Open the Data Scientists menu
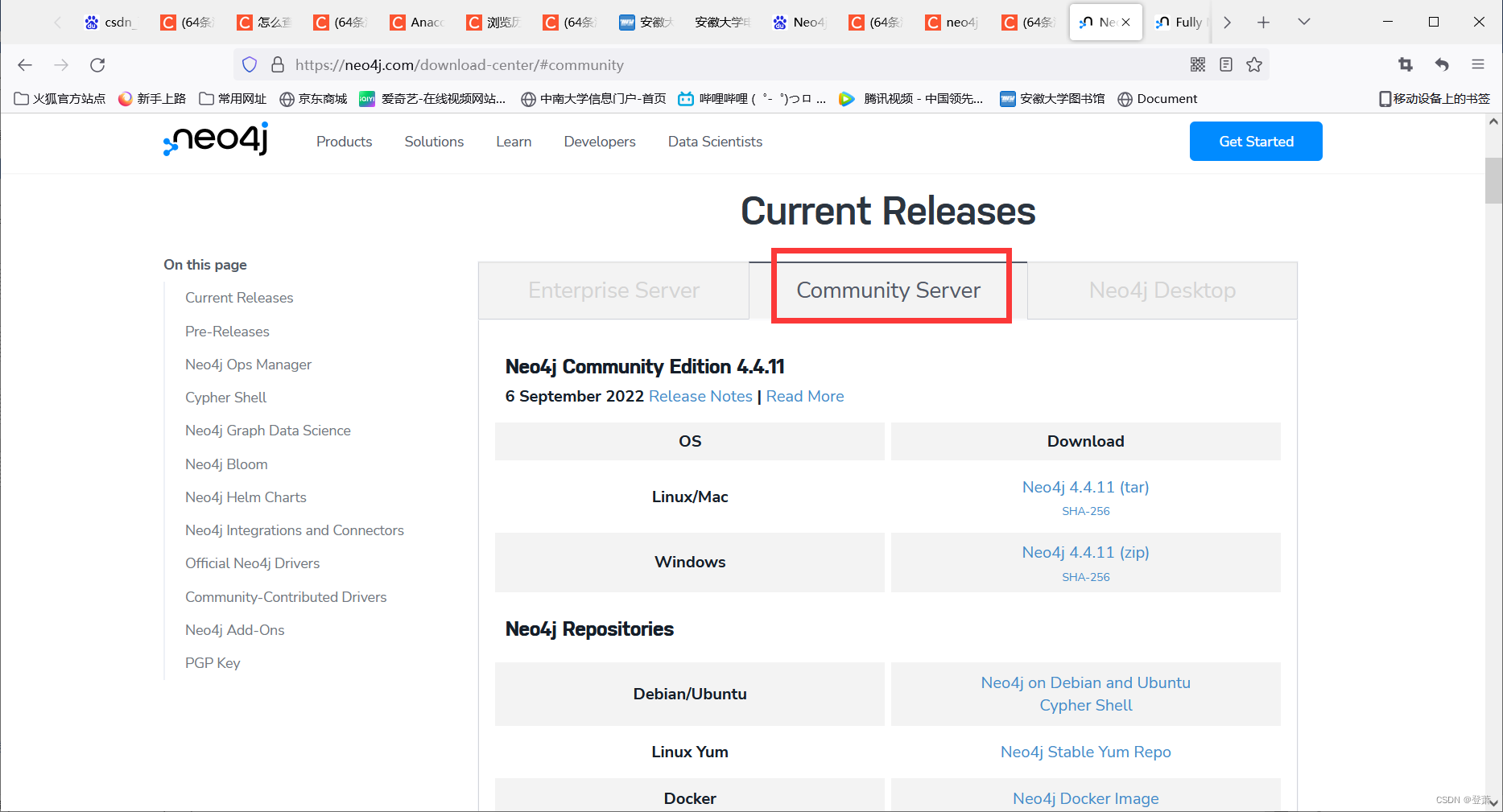The width and height of the screenshot is (1503, 812). pyautogui.click(x=715, y=142)
